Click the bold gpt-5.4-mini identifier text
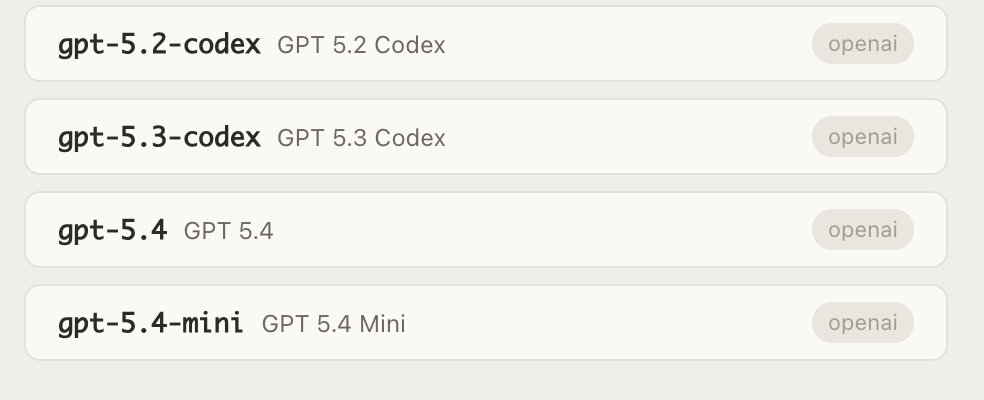 click(x=151, y=324)
